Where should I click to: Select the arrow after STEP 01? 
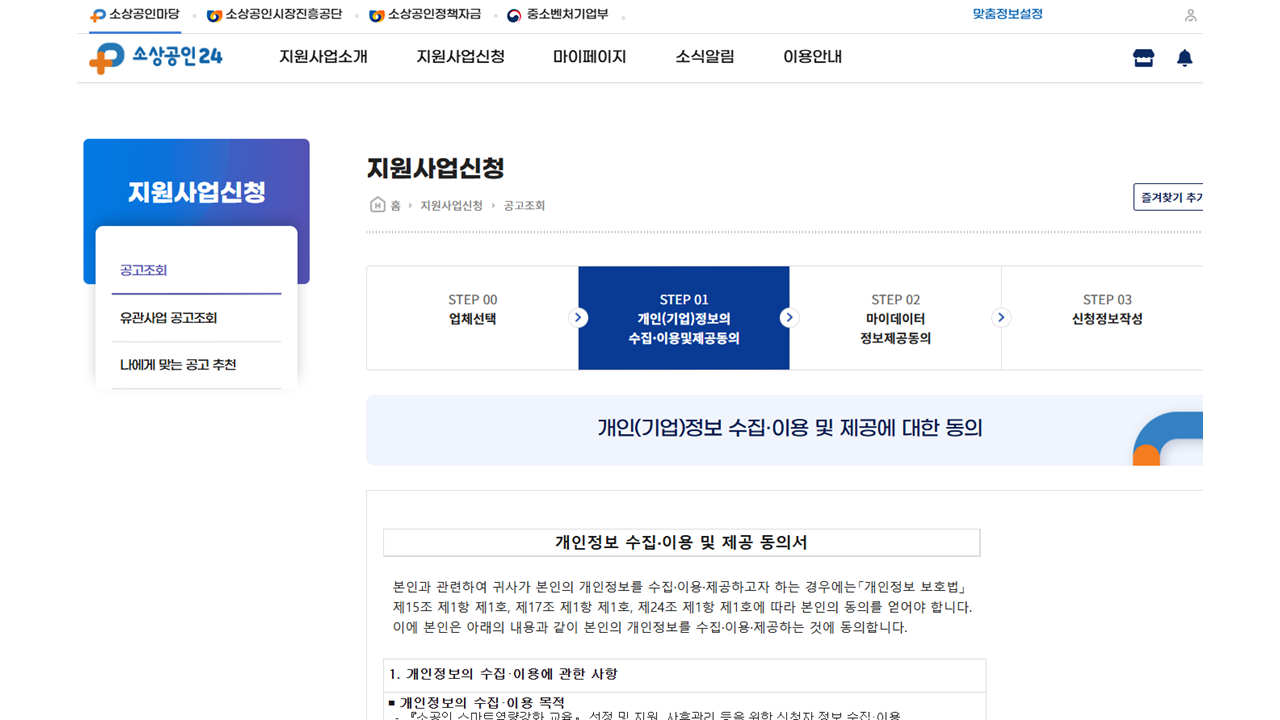(x=789, y=318)
